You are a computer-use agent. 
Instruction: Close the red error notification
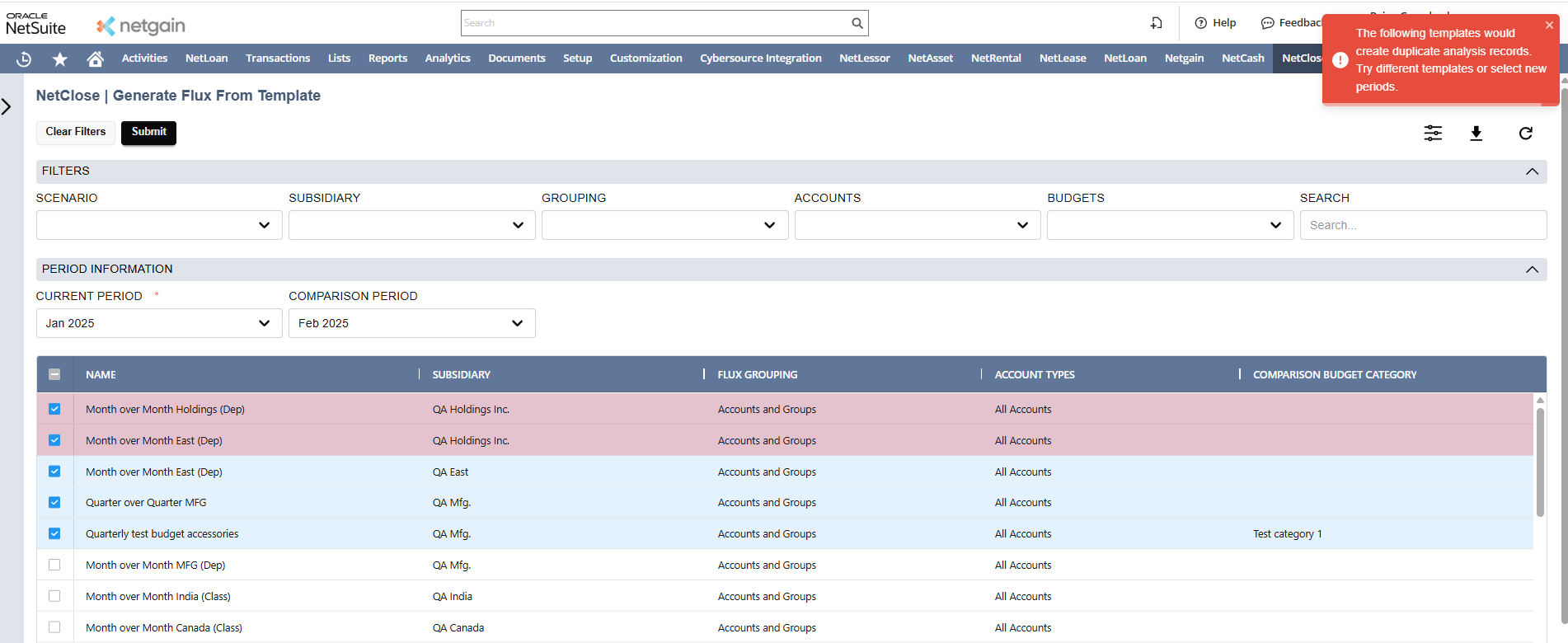1549,26
